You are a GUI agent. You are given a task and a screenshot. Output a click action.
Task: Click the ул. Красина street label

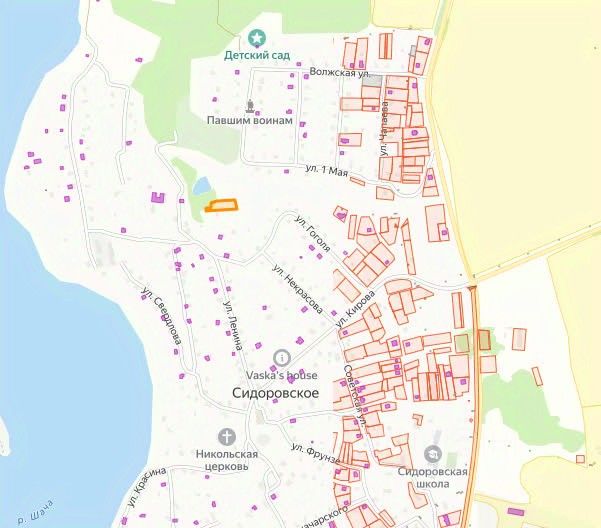pyautogui.click(x=147, y=487)
